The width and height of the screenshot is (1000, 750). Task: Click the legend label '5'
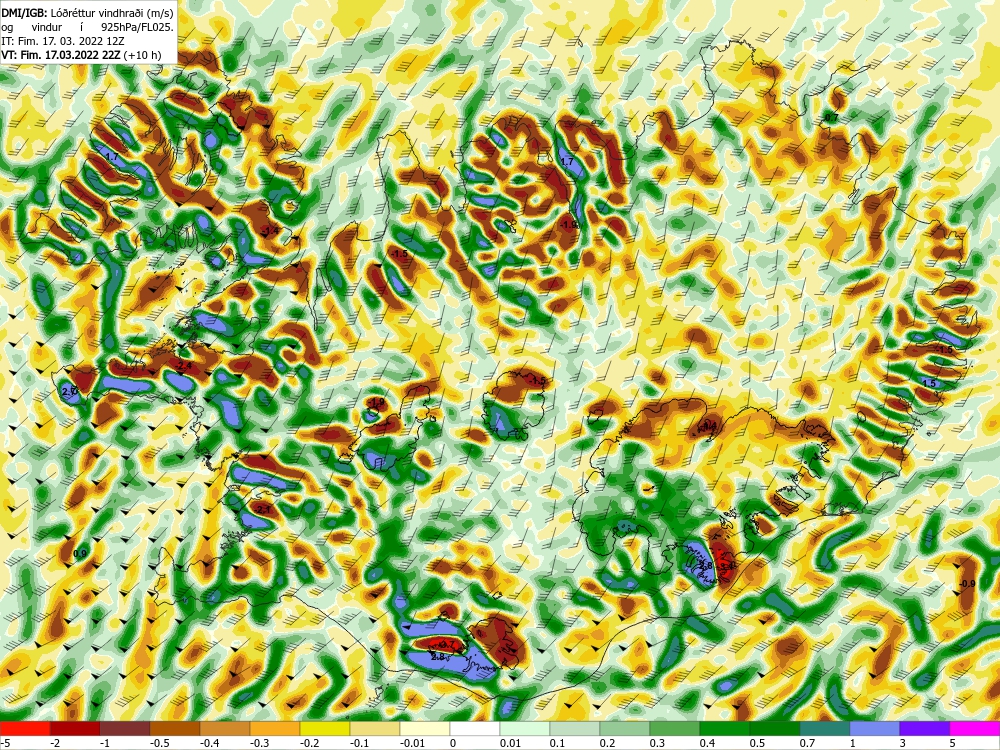pyautogui.click(x=953, y=743)
